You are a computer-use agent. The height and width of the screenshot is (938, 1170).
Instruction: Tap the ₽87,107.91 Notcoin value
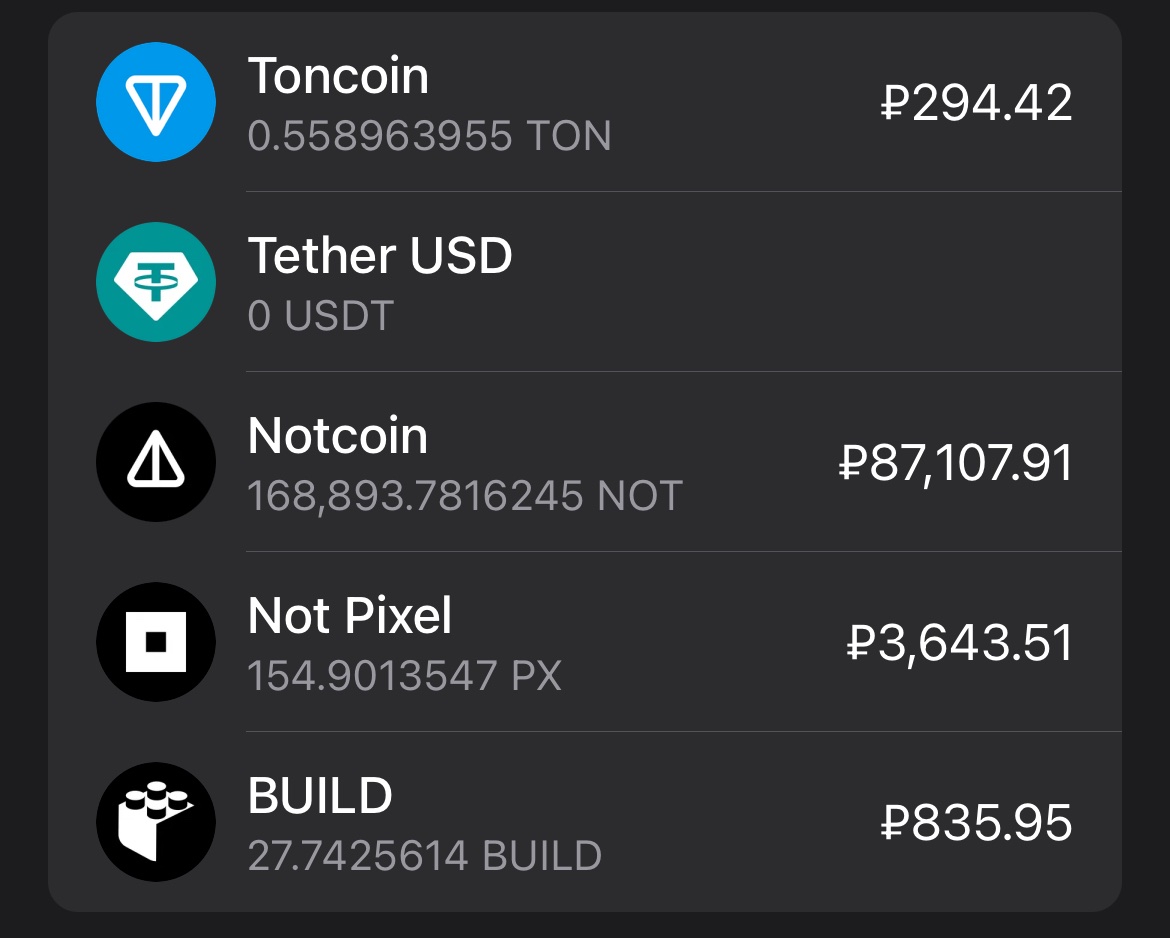pyautogui.click(x=955, y=463)
